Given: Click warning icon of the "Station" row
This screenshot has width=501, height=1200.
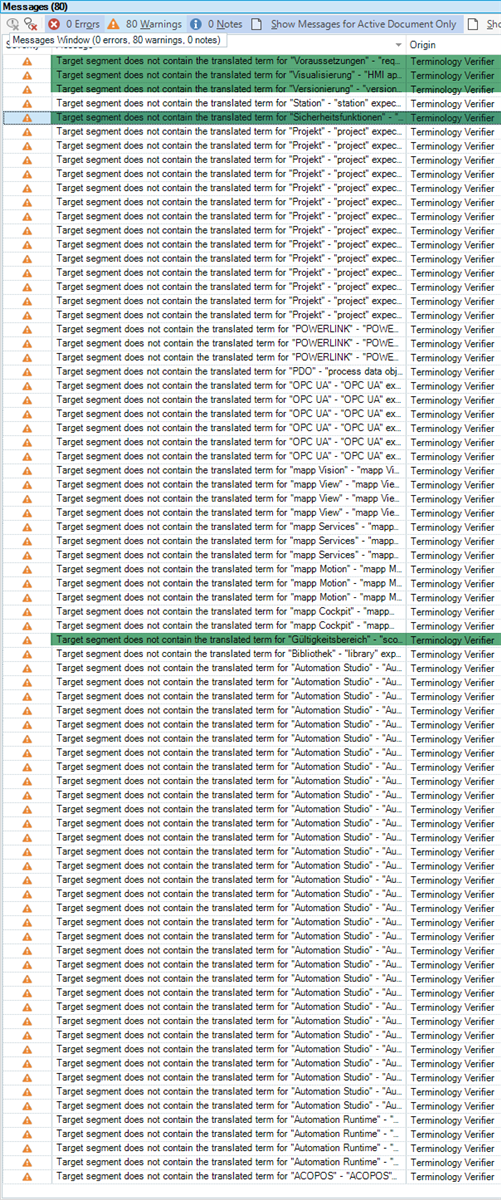Looking at the screenshot, I should click(27, 103).
